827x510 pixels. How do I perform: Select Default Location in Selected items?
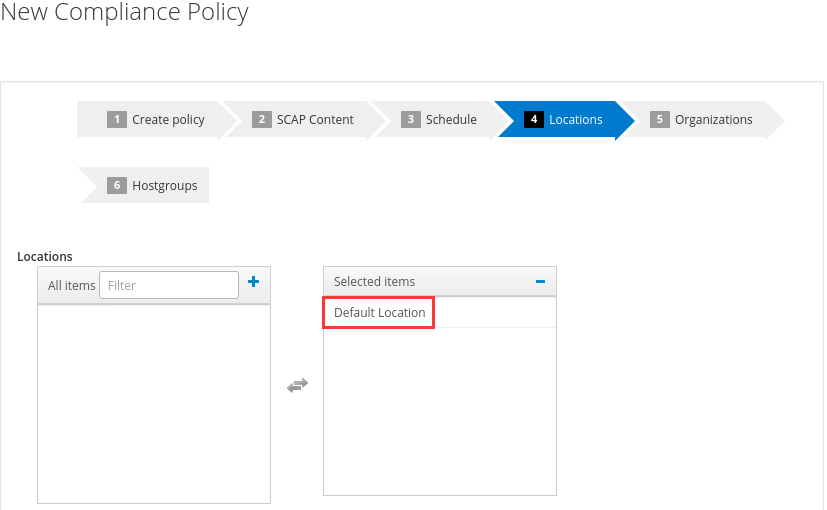[x=379, y=312]
